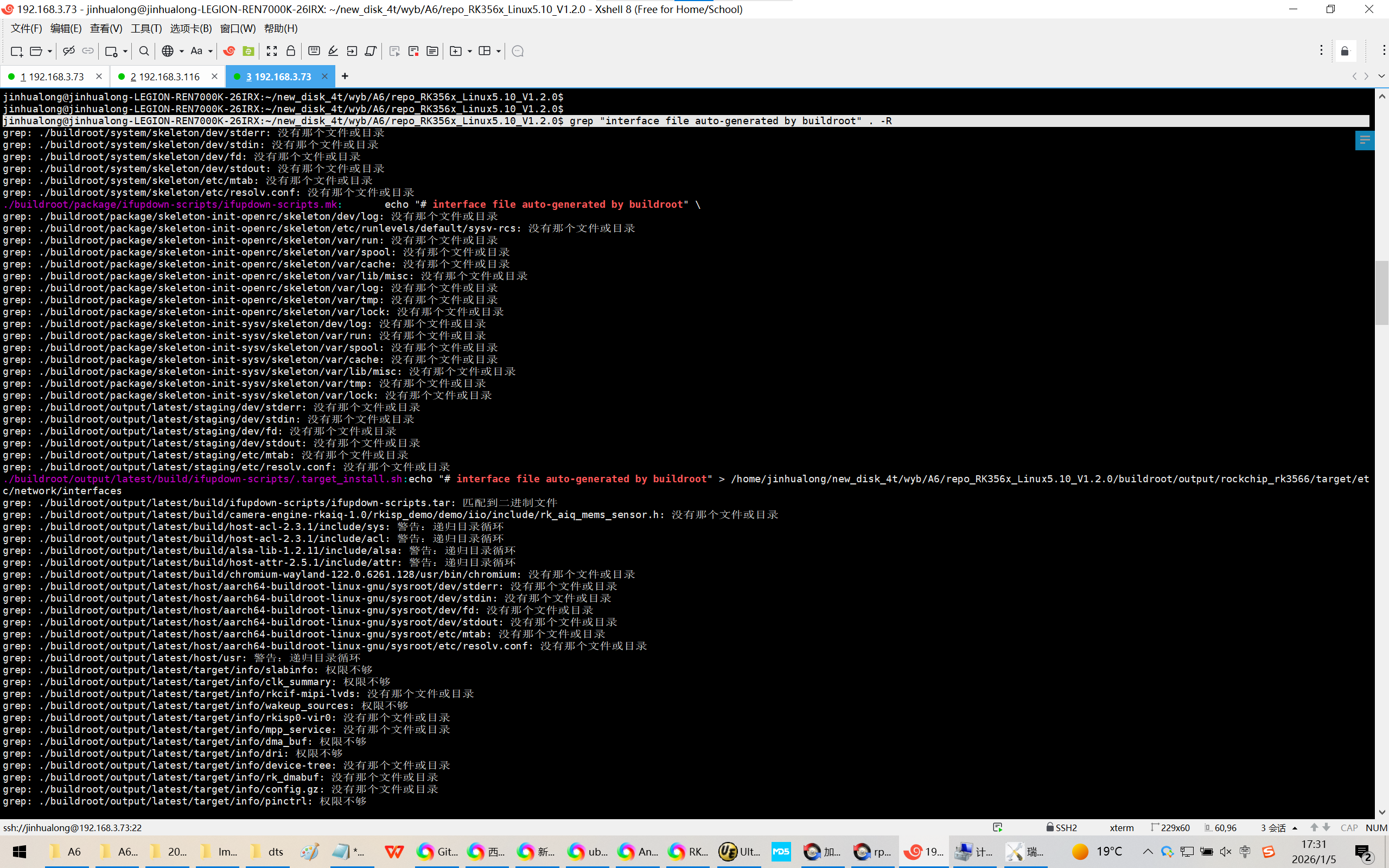The image size is (1389, 868).
Task: Click the New Session toolbar icon
Action: tap(16, 51)
